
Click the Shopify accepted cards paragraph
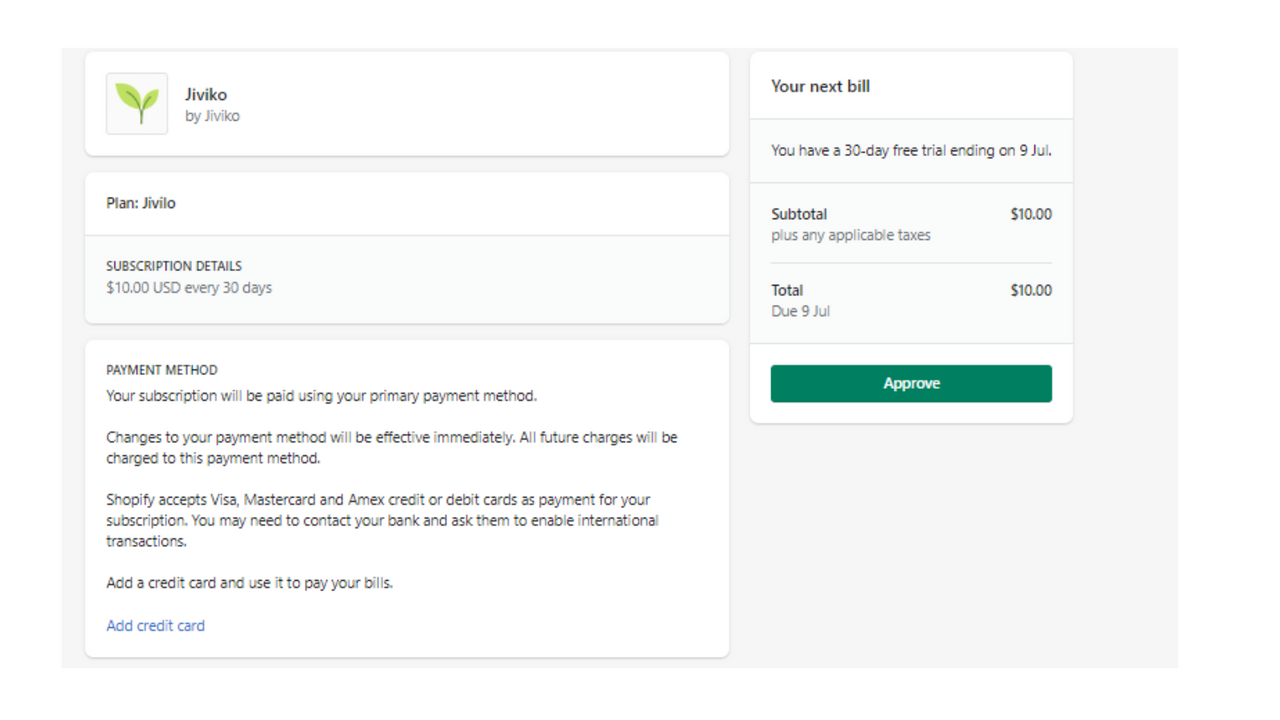click(x=382, y=520)
